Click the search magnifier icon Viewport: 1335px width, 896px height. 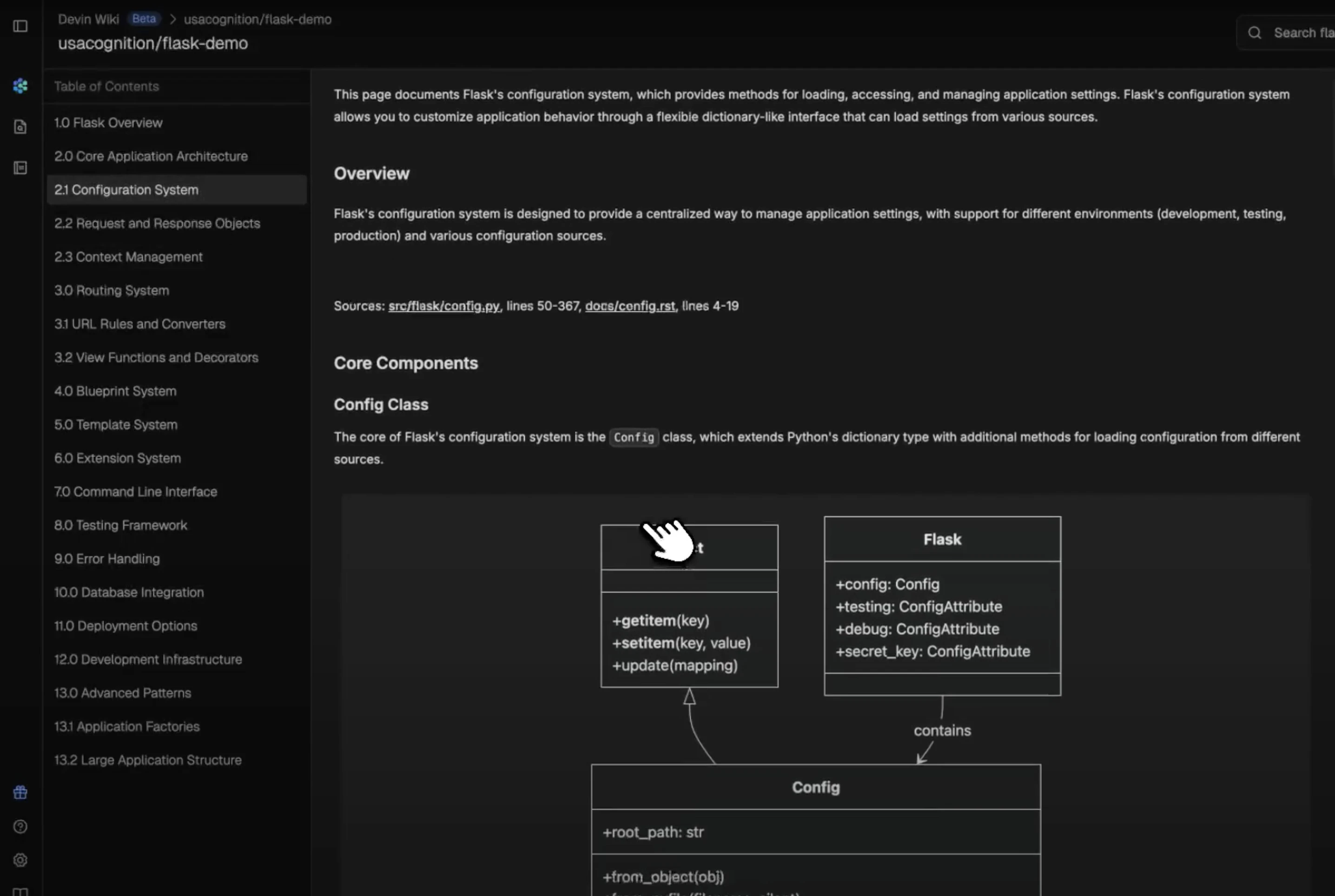[1255, 33]
